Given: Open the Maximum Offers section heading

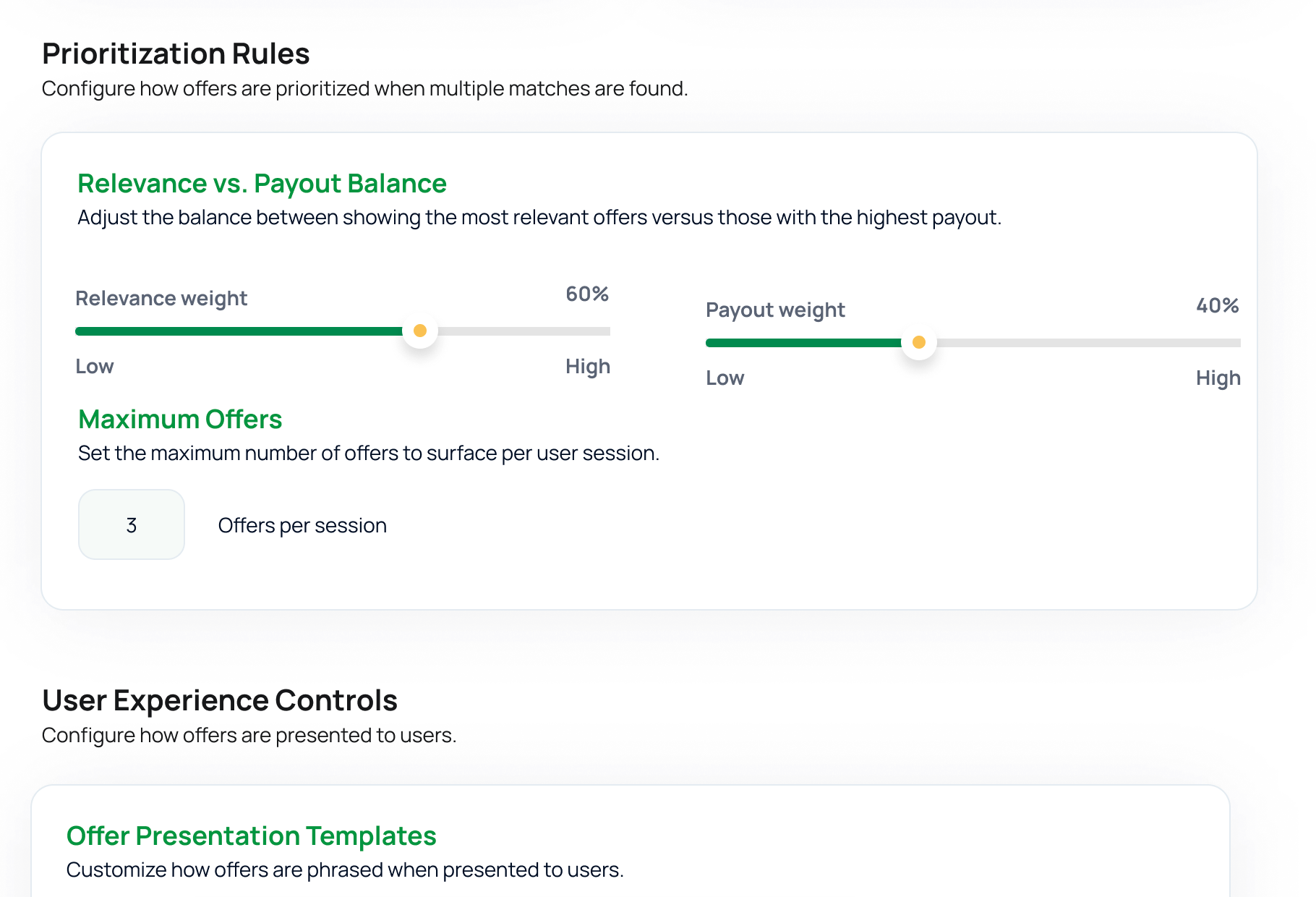Looking at the screenshot, I should coord(179,419).
